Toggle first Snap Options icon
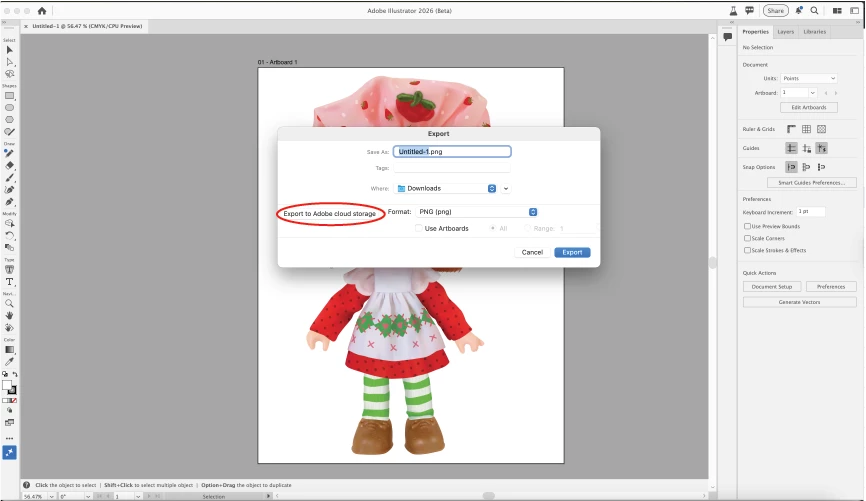 click(x=791, y=167)
